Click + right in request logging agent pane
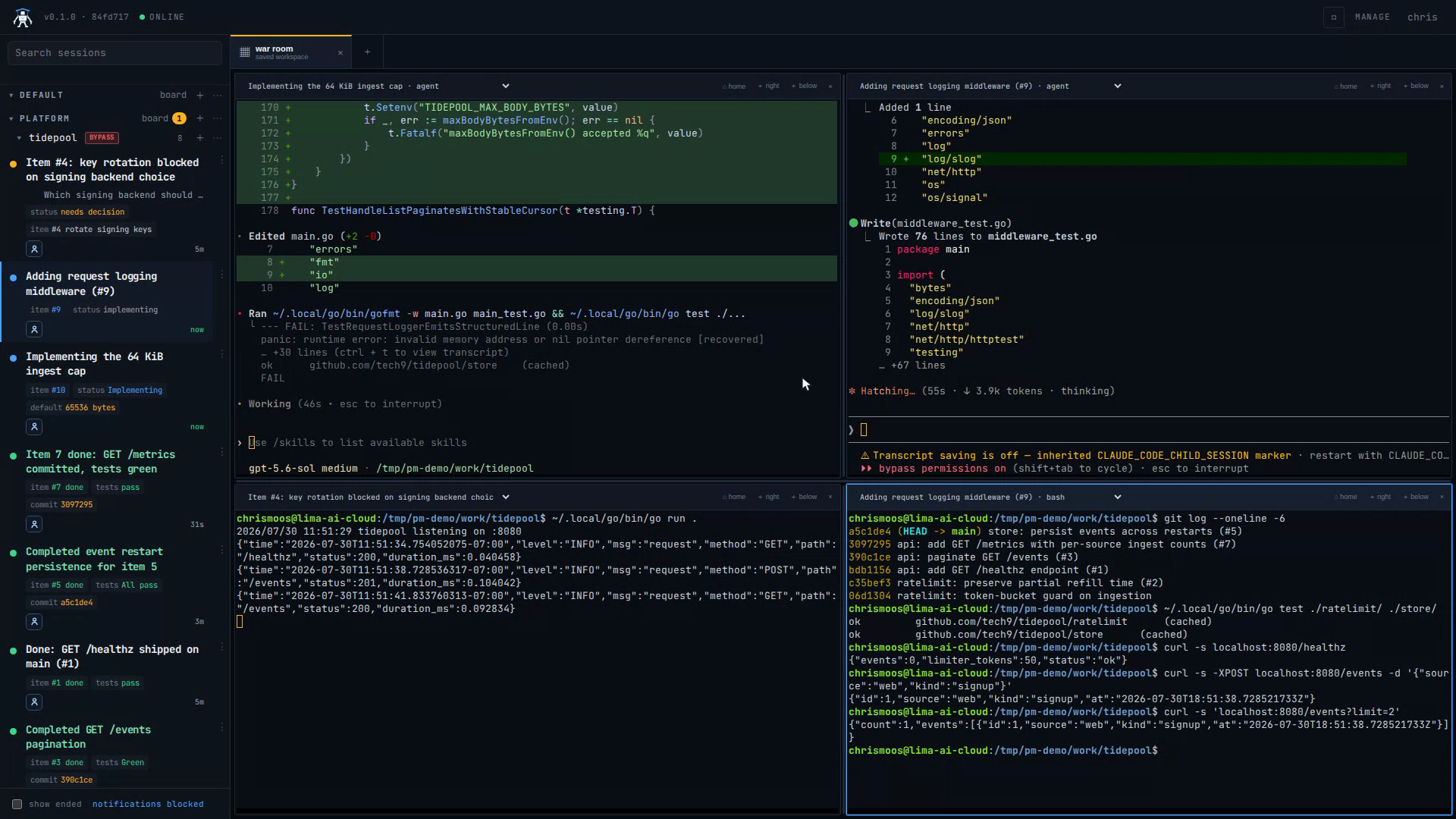 point(1381,86)
